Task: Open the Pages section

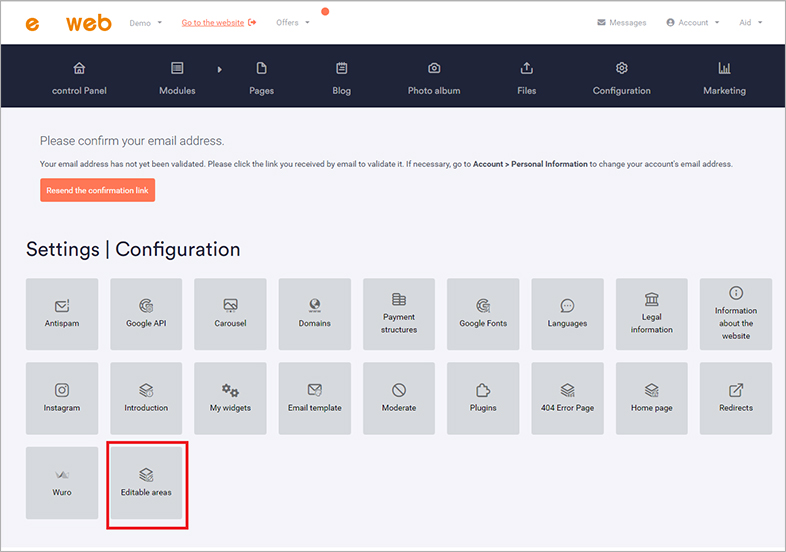Action: pos(261,78)
